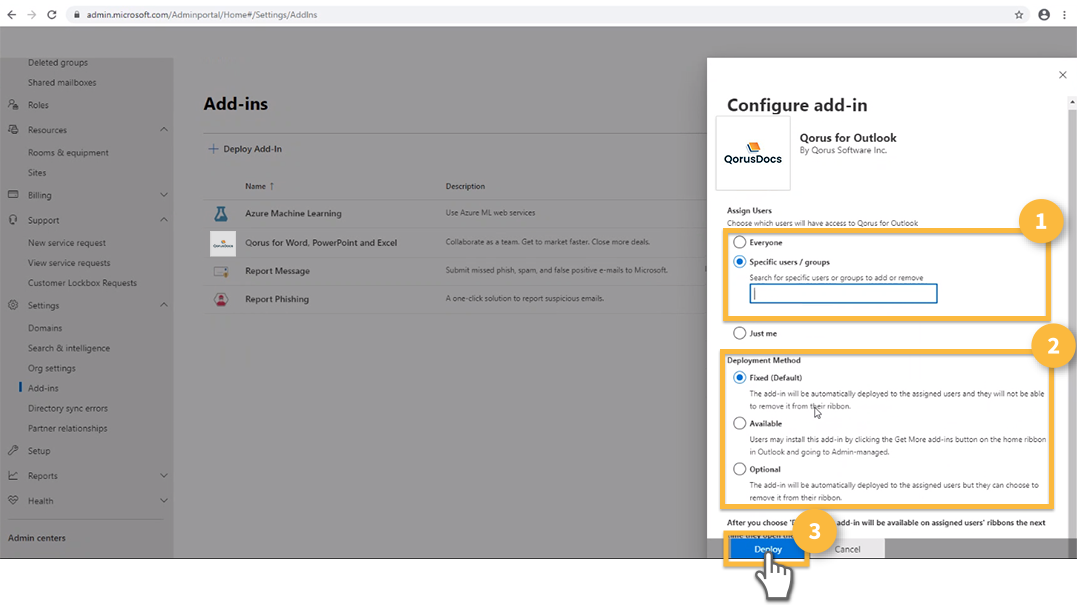
Task: Expand the Billing section chevron
Action: [163, 195]
